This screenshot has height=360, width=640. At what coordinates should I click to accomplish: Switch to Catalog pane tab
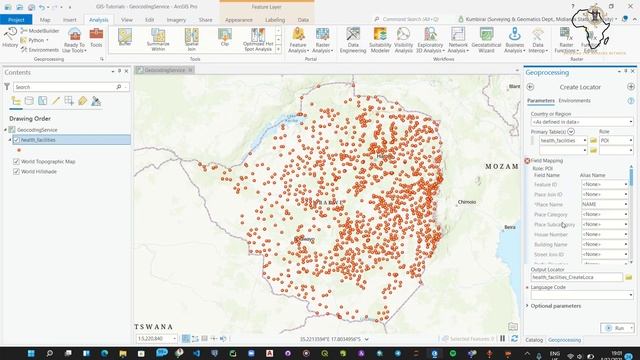pos(534,340)
